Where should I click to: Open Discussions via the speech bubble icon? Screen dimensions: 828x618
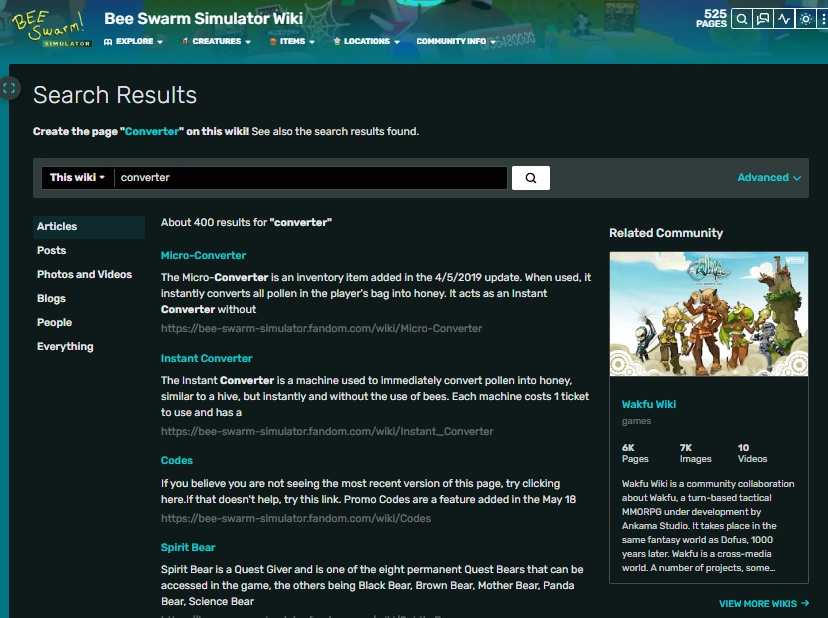pyautogui.click(x=761, y=18)
